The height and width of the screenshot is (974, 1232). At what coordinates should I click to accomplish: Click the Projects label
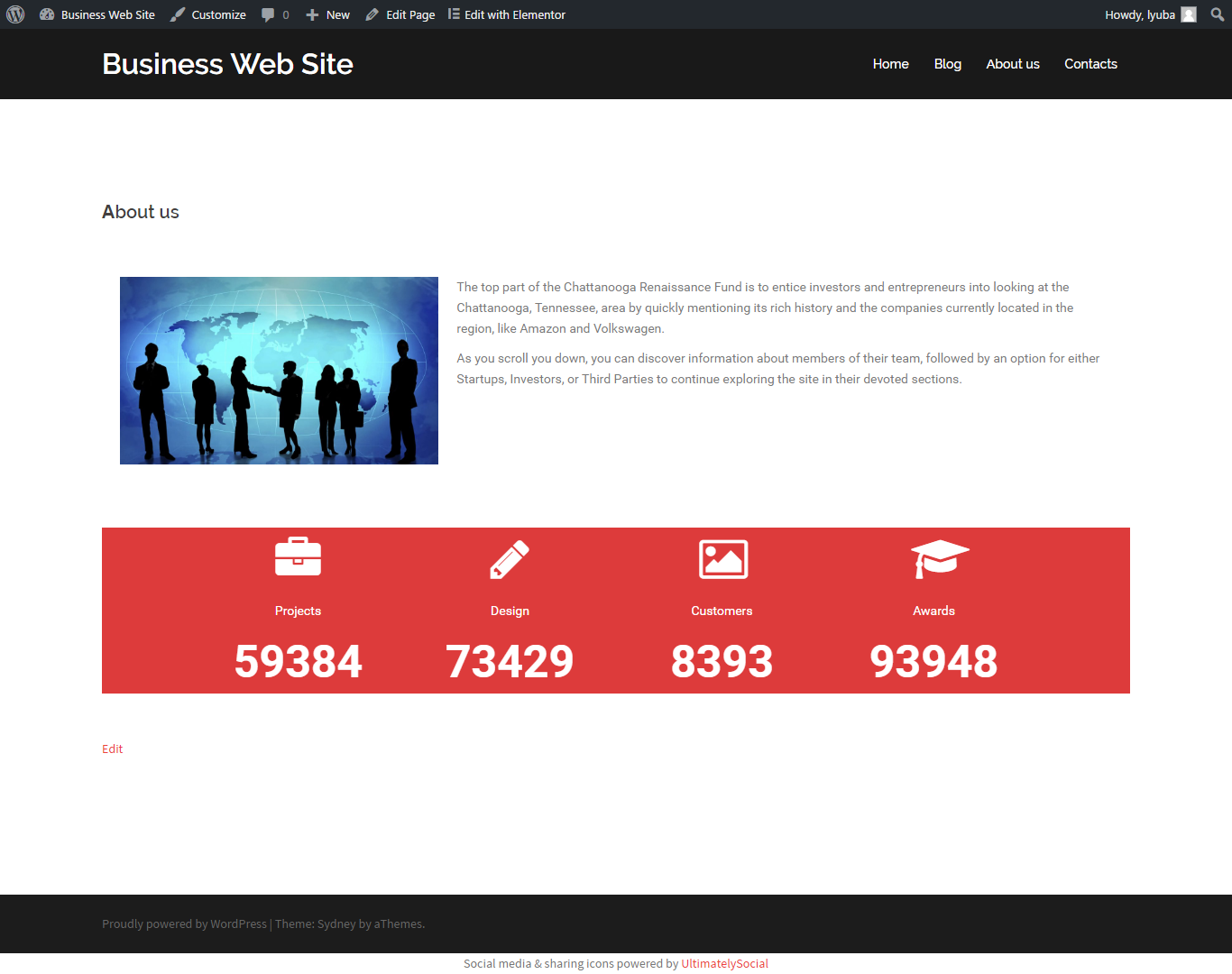coord(298,611)
